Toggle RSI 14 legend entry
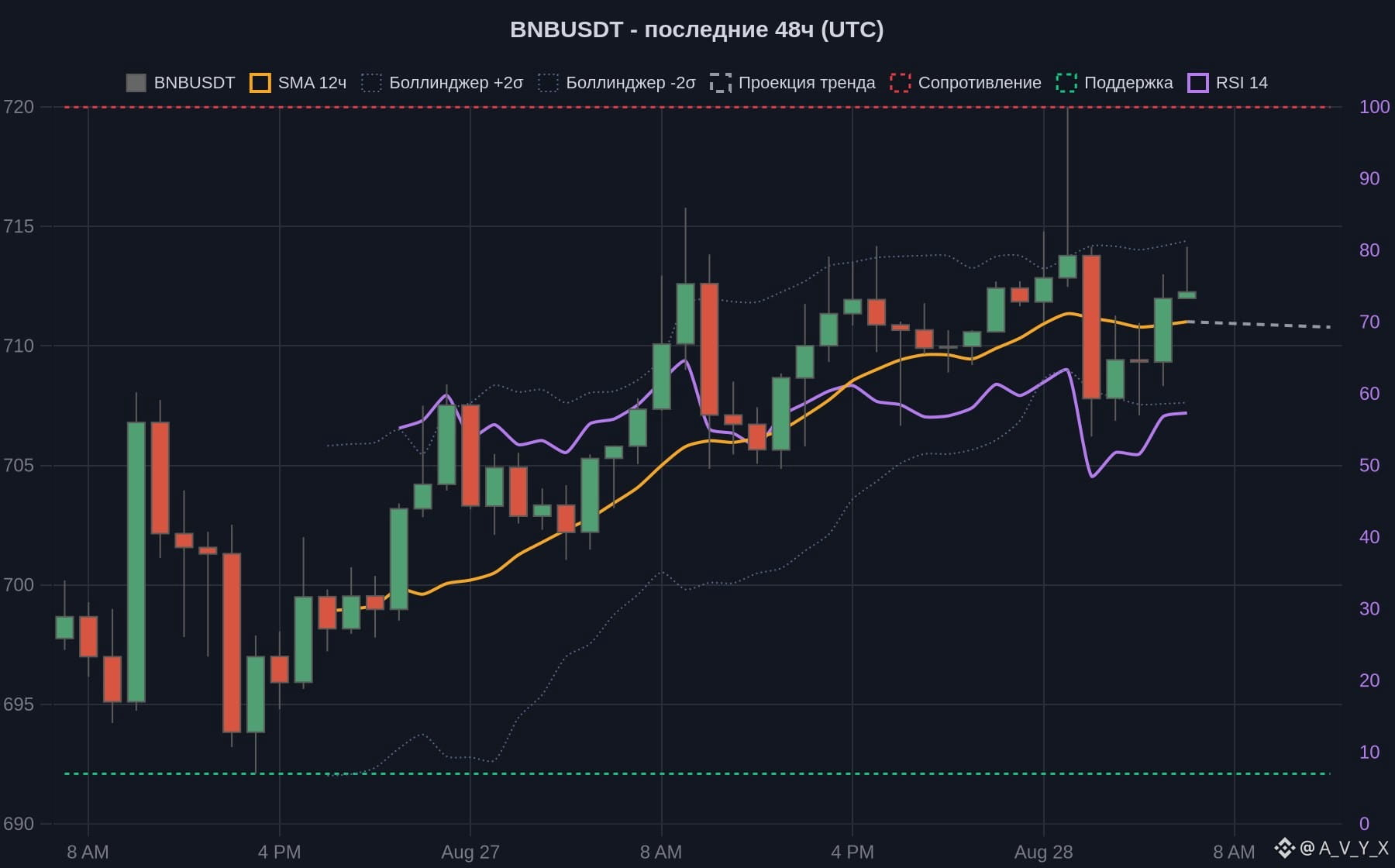The image size is (1395, 868). coord(1228,83)
